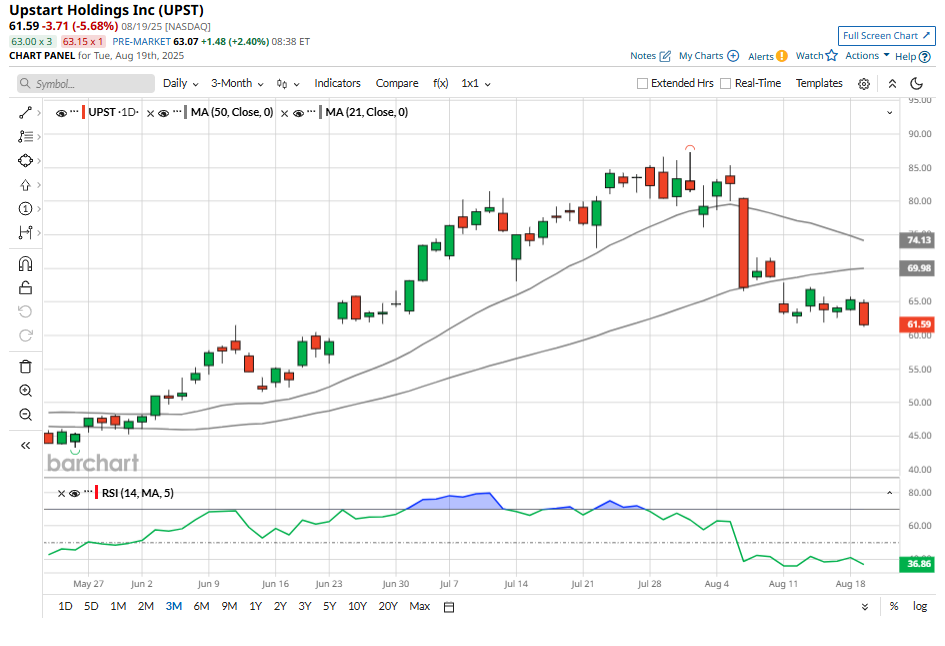The width and height of the screenshot is (945, 646).
Task: Open more options for MA 50
Action: click(177, 111)
